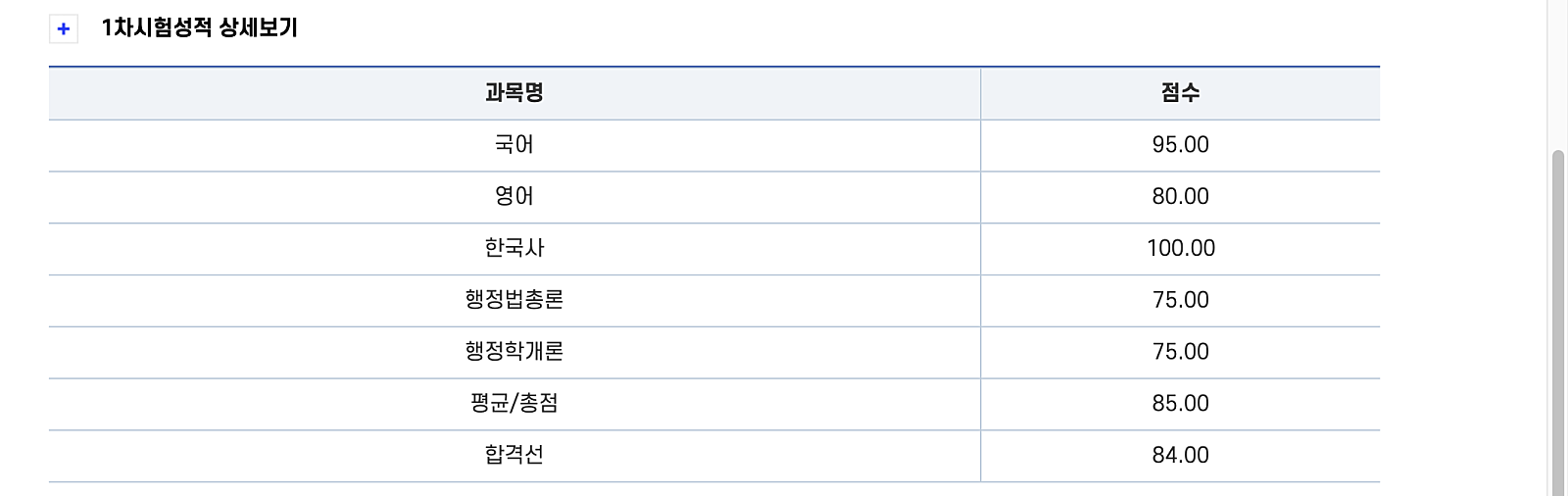Click the scrollbar track above the thumb
The height and width of the screenshot is (496, 1568).
(x=1557, y=74)
